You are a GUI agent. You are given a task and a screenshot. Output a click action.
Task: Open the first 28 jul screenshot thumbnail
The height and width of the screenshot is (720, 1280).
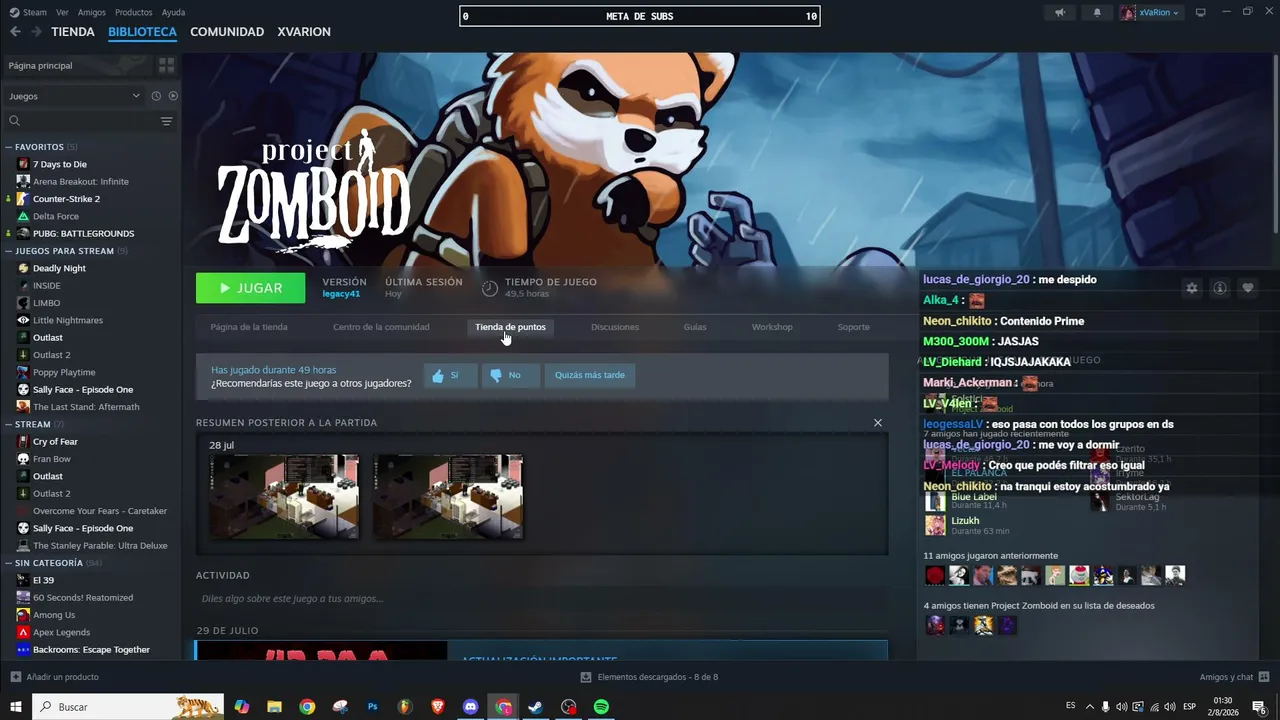(x=284, y=497)
